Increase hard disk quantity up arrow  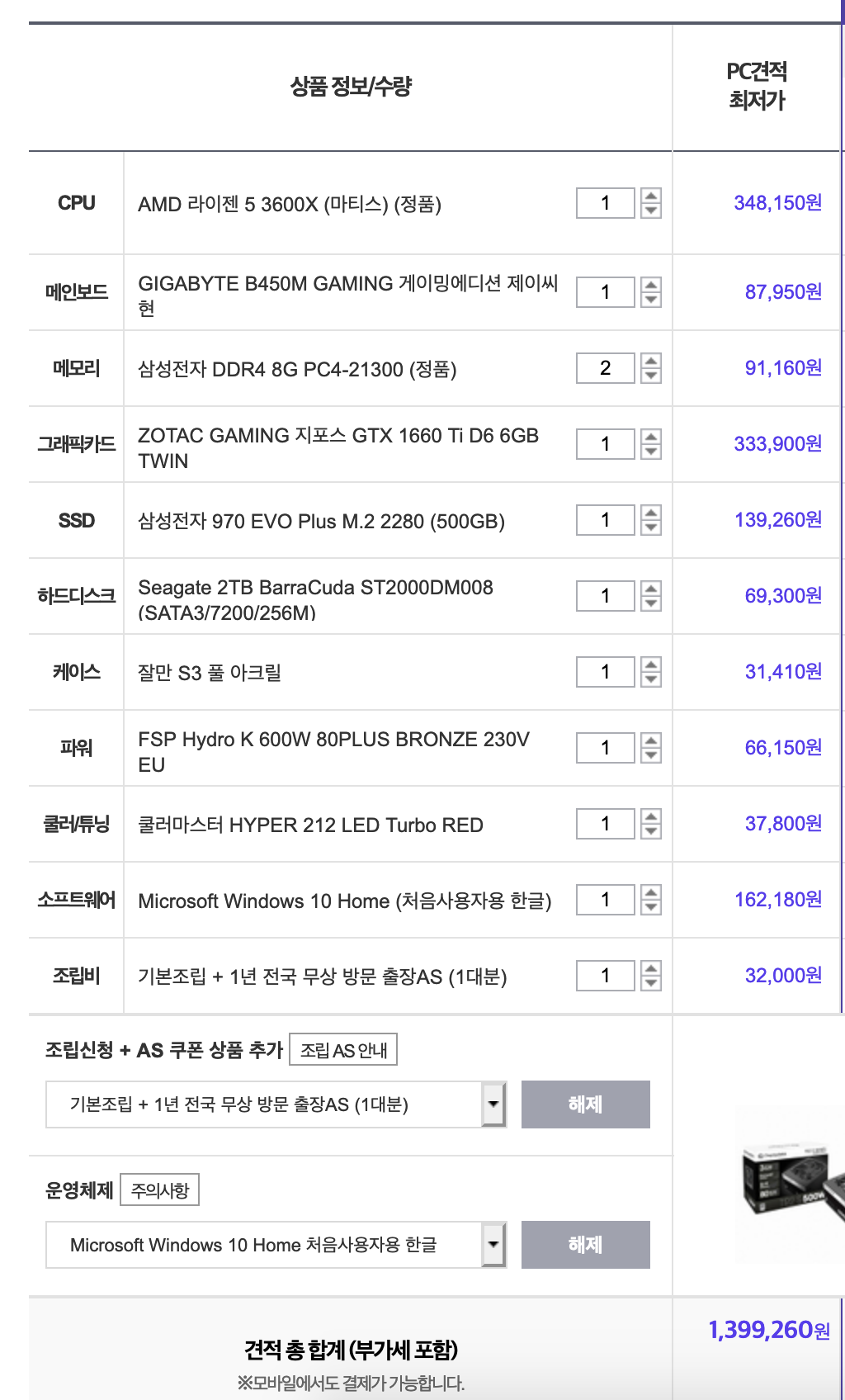tap(651, 589)
